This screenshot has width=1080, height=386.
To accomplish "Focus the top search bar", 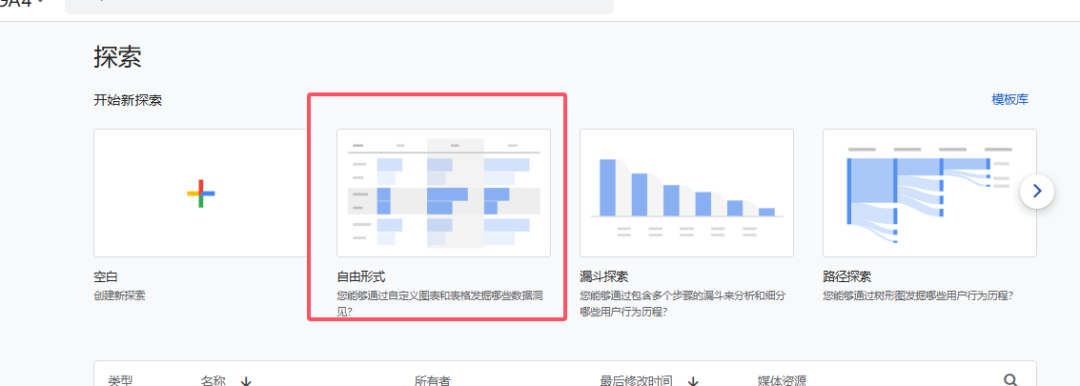I will pyautogui.click(x=339, y=6).
